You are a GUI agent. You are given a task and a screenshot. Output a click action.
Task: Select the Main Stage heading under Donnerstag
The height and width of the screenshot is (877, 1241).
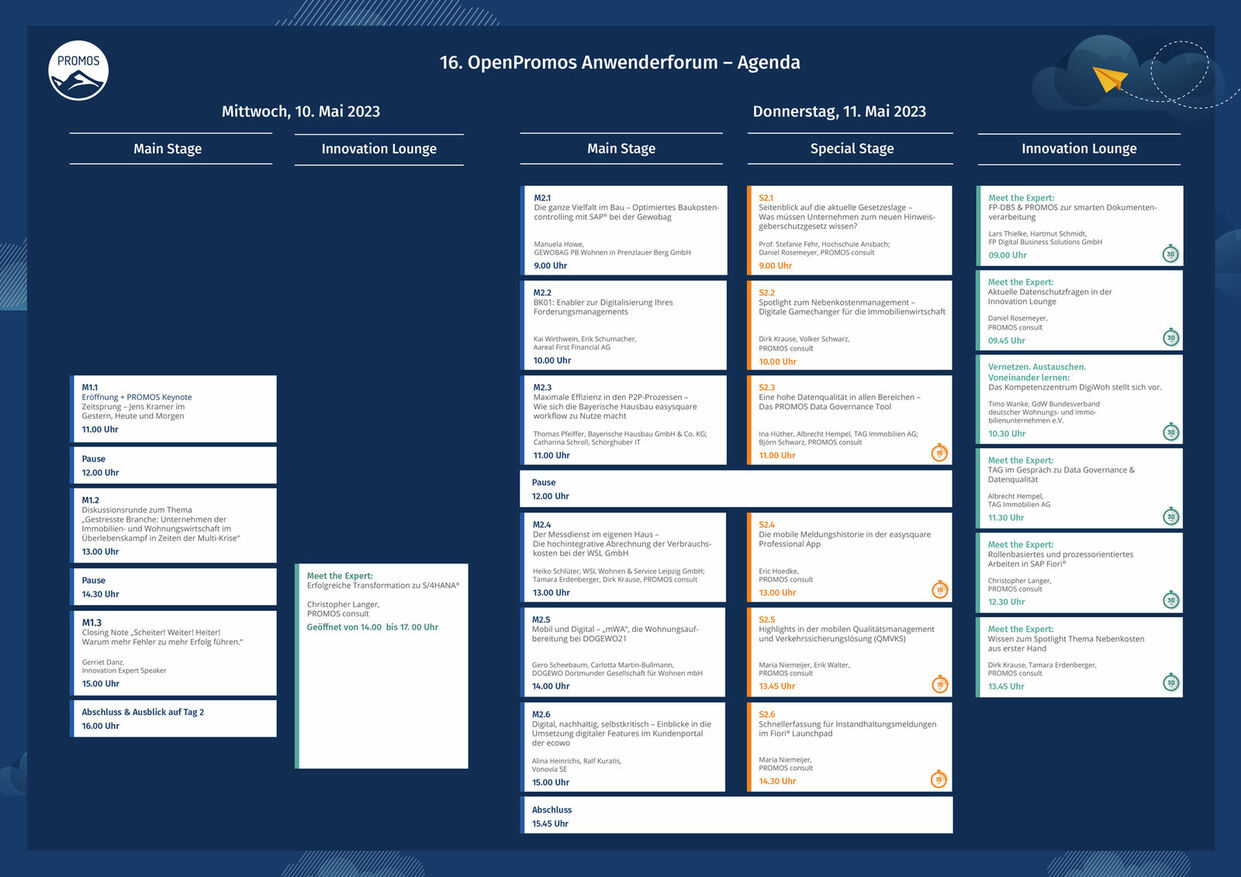point(621,149)
